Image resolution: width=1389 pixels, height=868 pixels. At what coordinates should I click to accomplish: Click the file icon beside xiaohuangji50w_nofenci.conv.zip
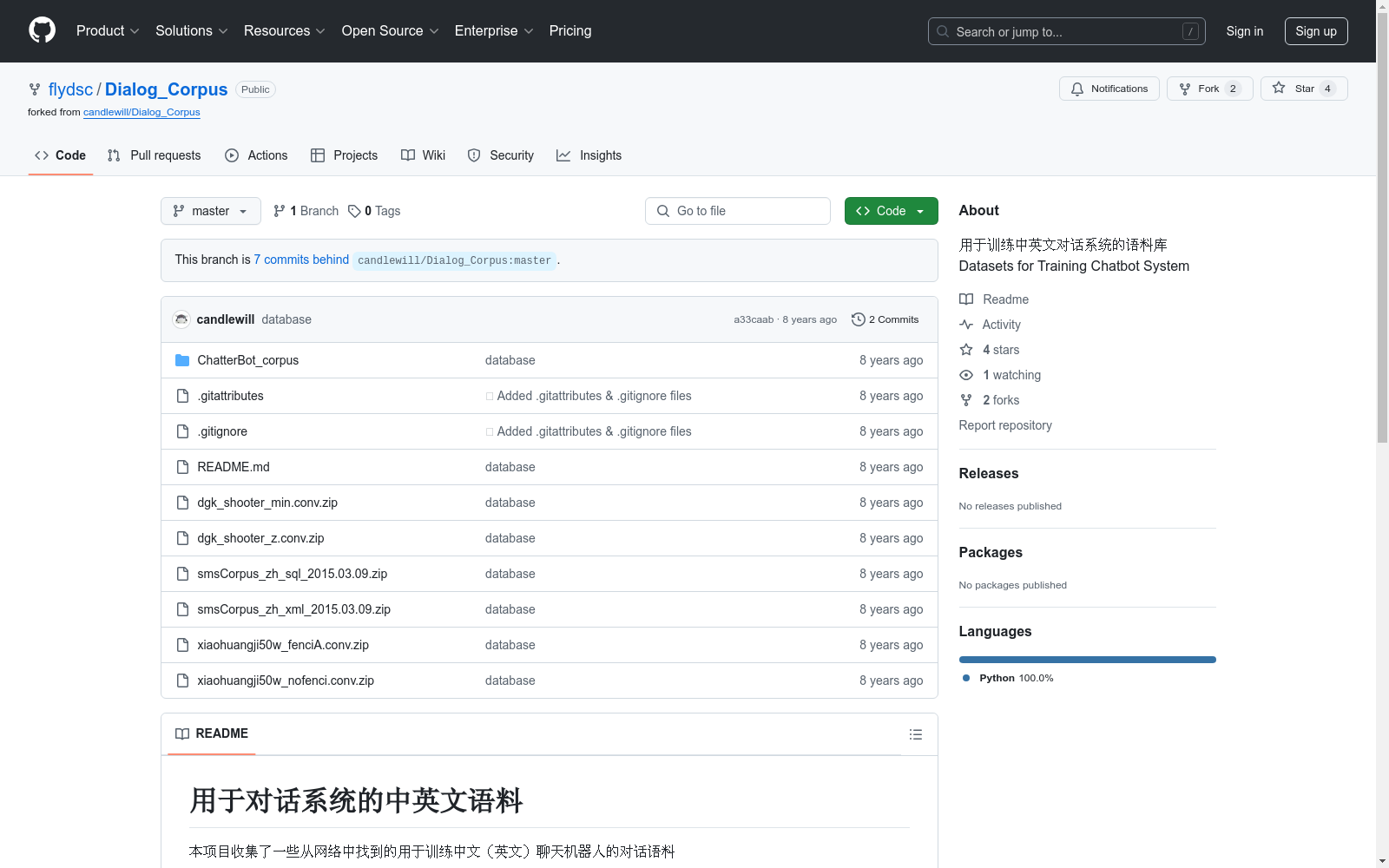tap(182, 681)
